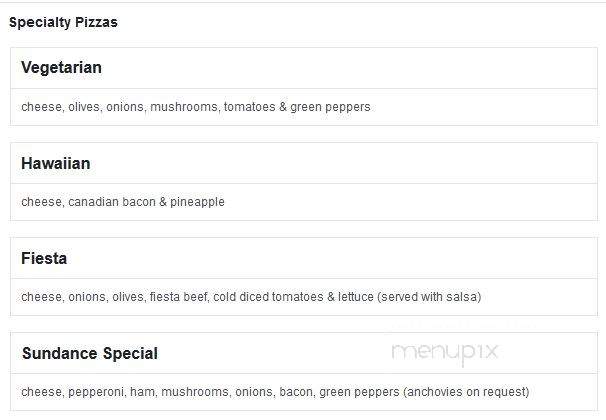Click the Vegetarian ingredients description text

coord(196,107)
